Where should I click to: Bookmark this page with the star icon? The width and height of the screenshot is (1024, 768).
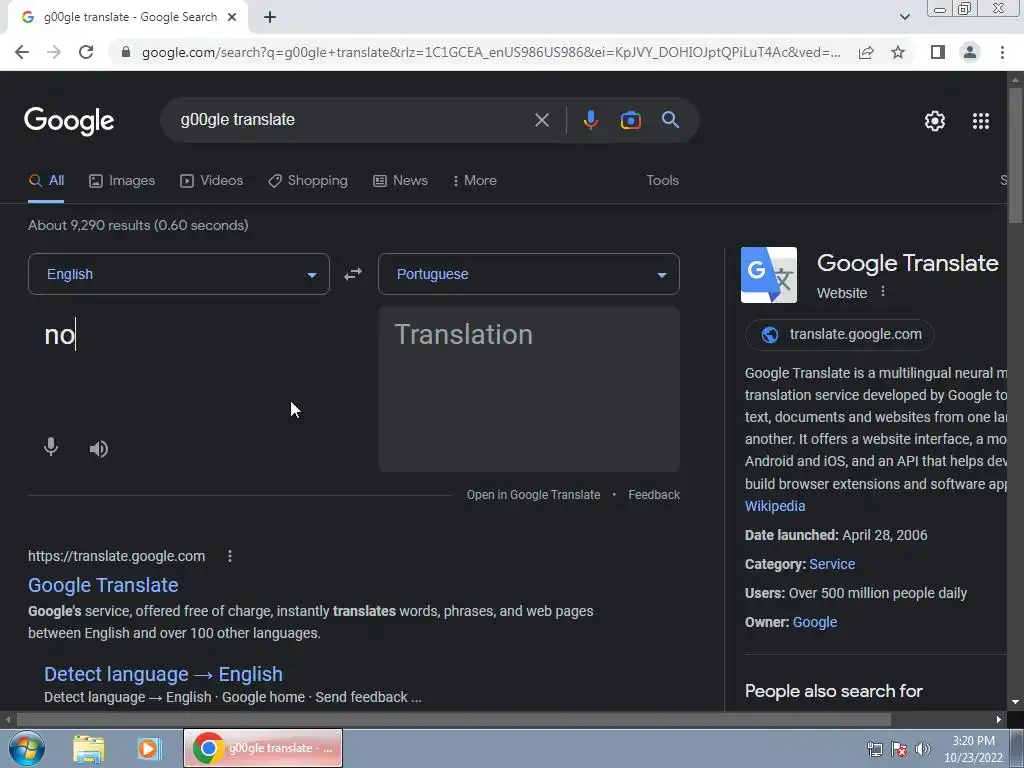(x=898, y=52)
